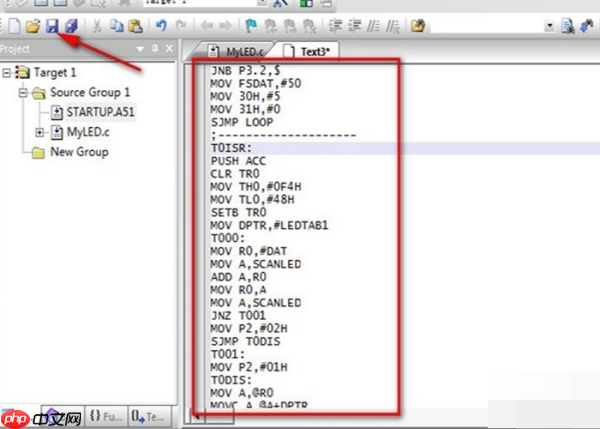Insert a bookmark with the flag icon
This screenshot has width=600, height=429.
(251, 26)
